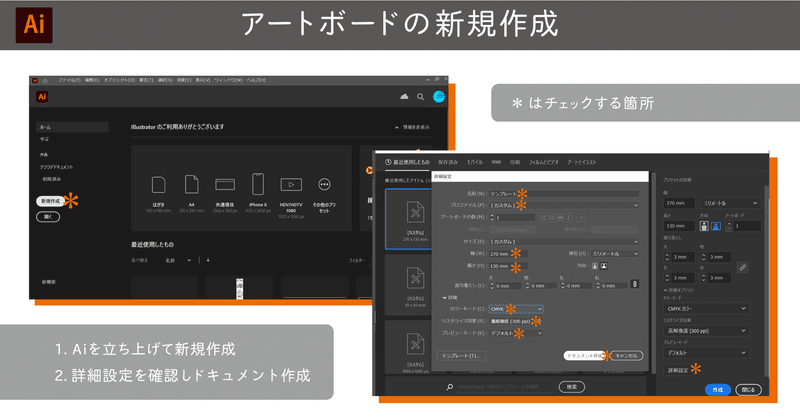
Task: Open the CMYK カラー dropdown in preset panel
Action: pyautogui.click(x=706, y=308)
